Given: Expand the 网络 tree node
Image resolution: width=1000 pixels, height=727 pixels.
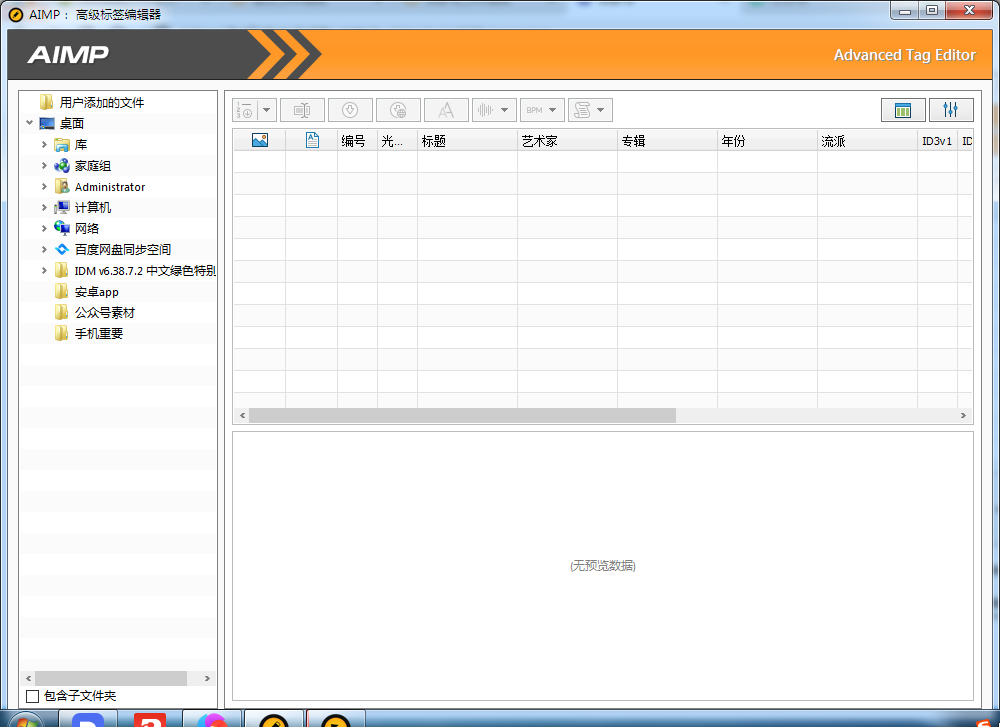Looking at the screenshot, I should [x=44, y=228].
